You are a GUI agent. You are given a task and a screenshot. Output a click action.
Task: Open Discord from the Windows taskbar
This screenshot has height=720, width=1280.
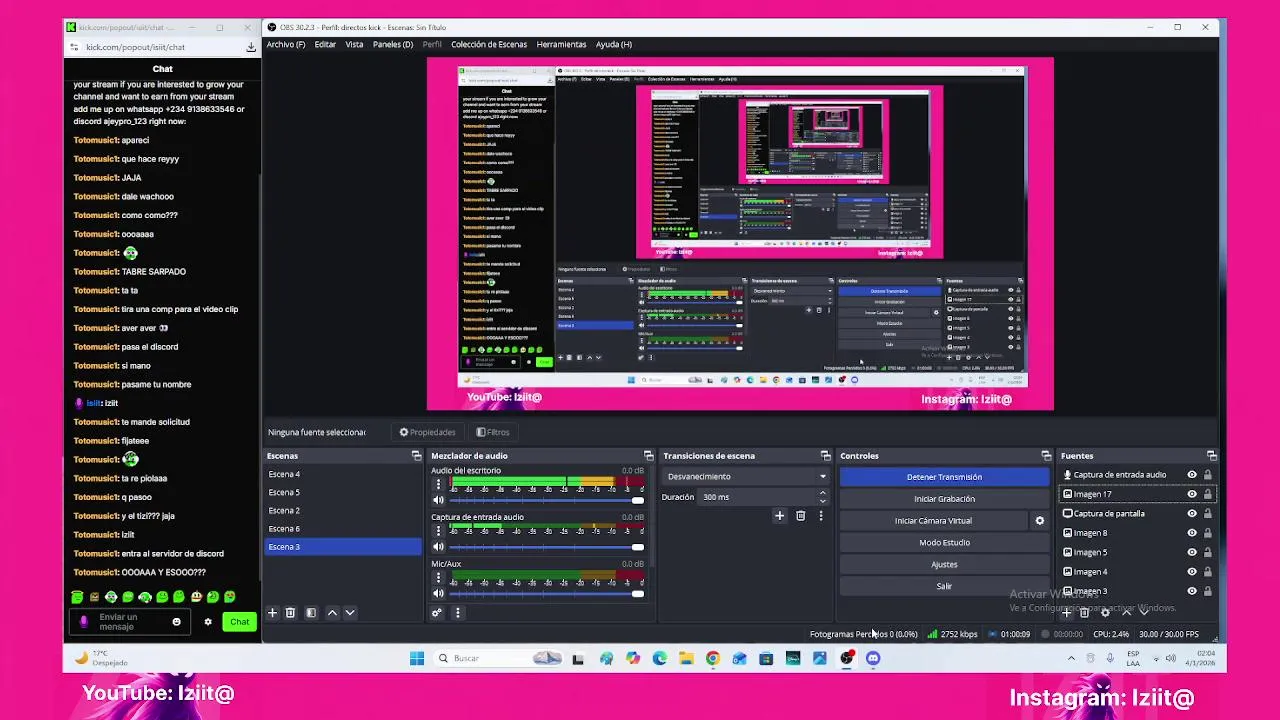pos(873,658)
